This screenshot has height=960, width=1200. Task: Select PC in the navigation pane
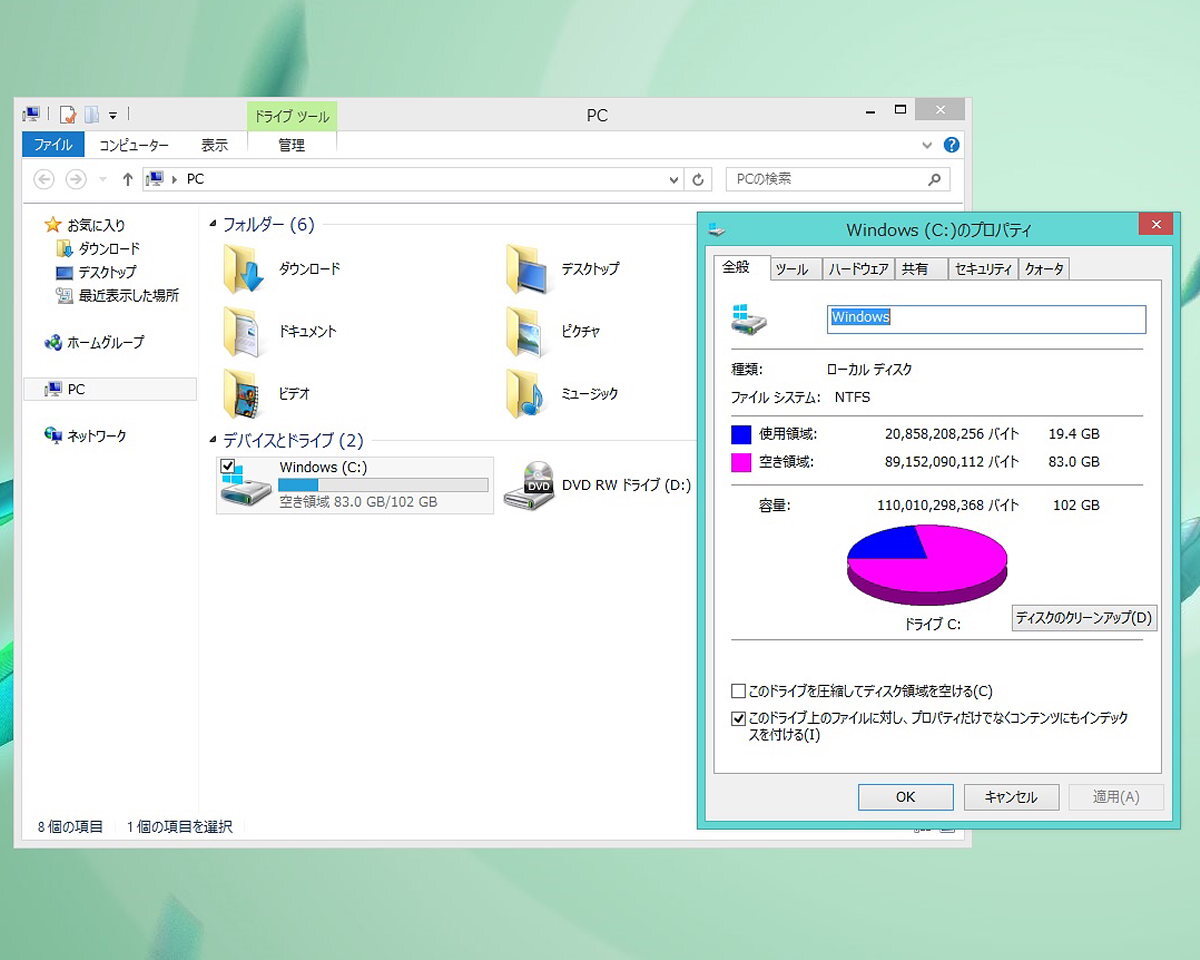110,389
